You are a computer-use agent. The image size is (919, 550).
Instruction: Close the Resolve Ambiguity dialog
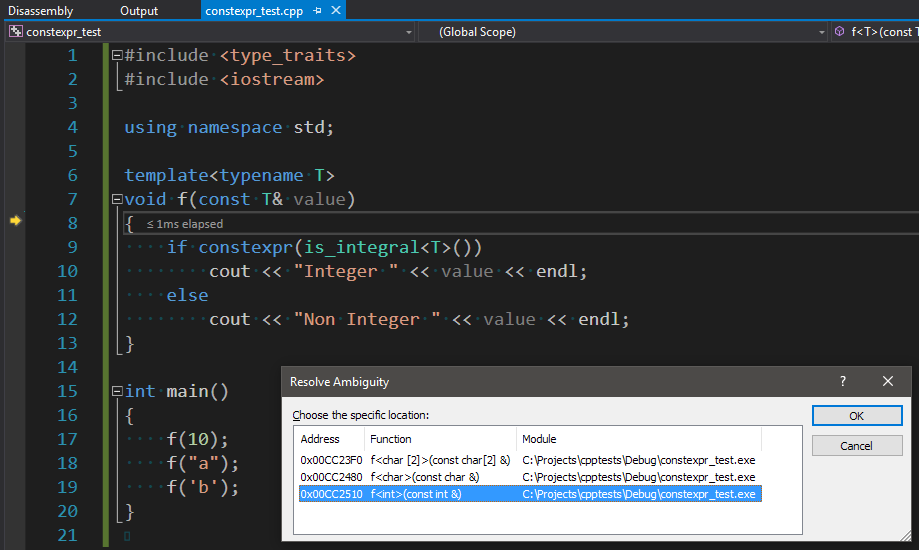[888, 381]
